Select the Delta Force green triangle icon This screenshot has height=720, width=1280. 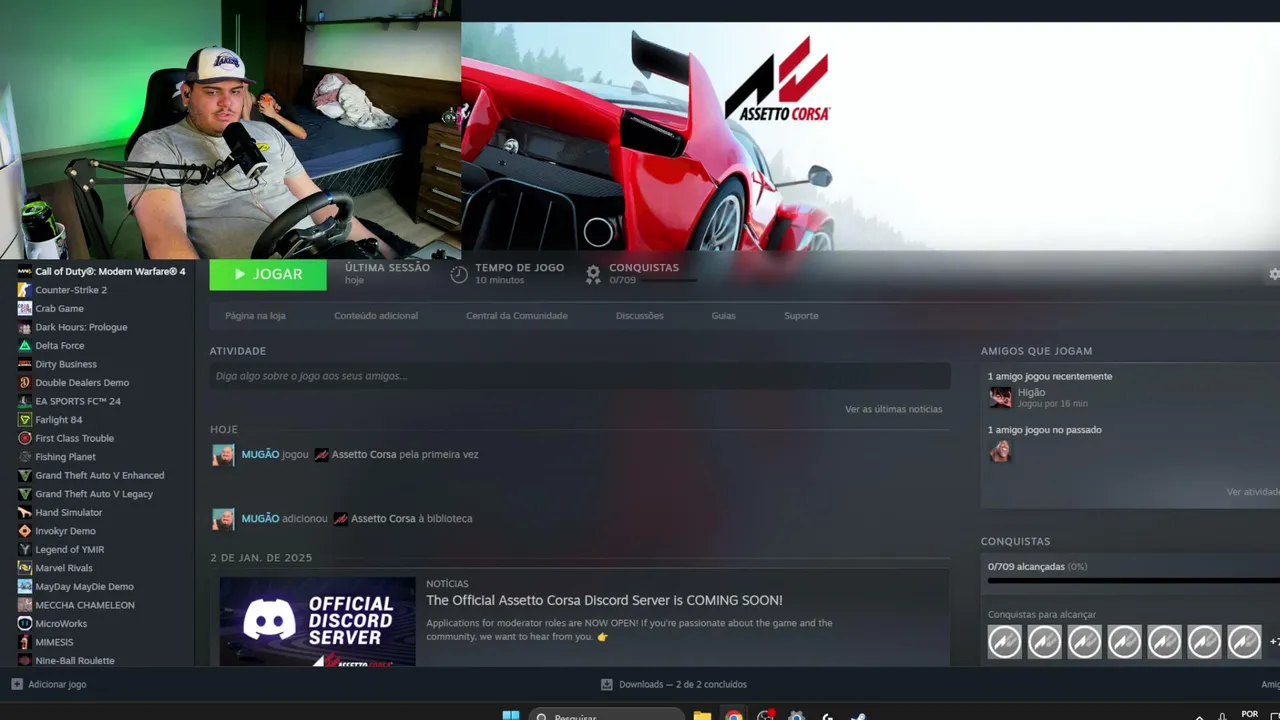point(25,345)
